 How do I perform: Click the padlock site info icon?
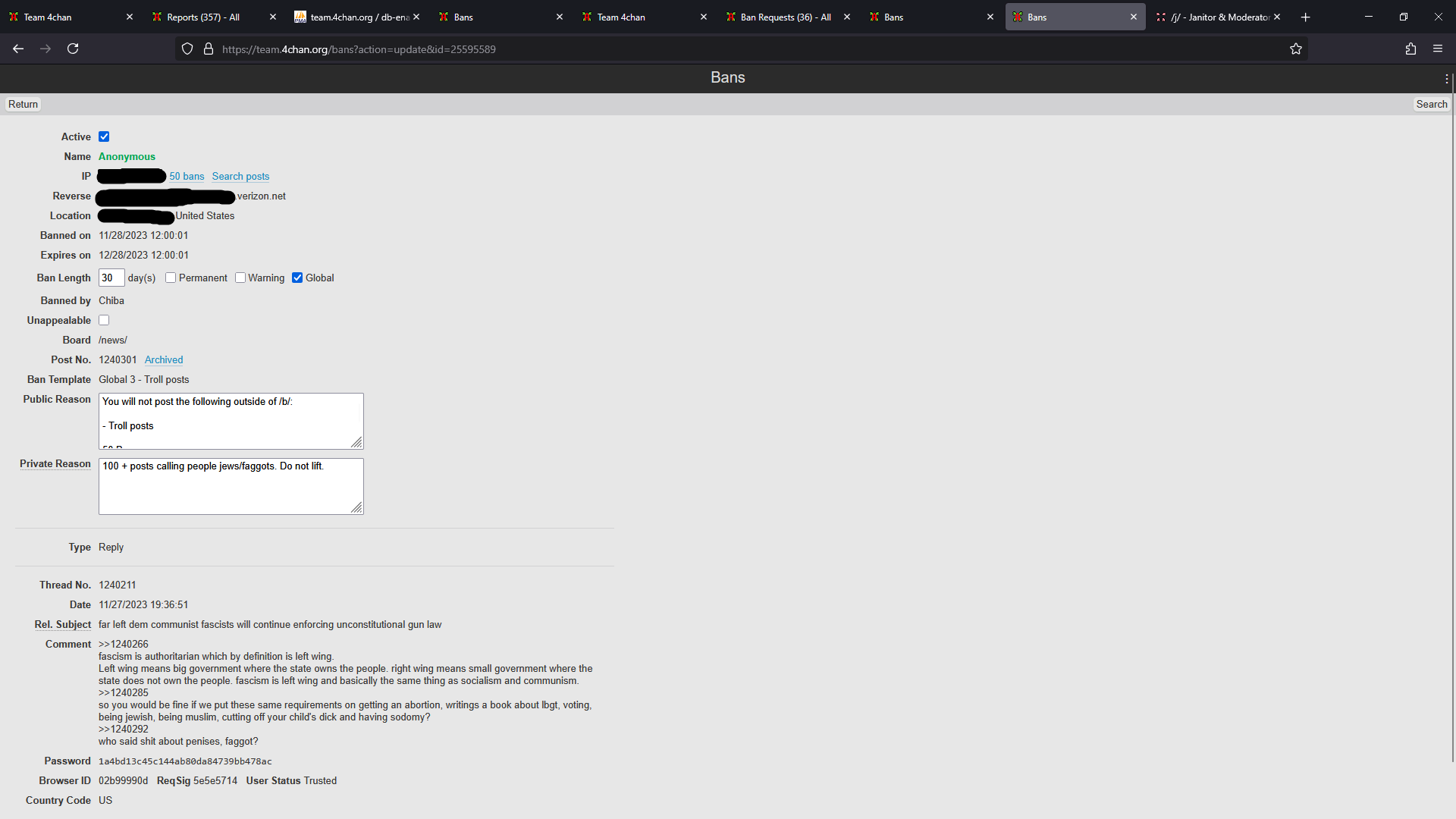(x=209, y=49)
